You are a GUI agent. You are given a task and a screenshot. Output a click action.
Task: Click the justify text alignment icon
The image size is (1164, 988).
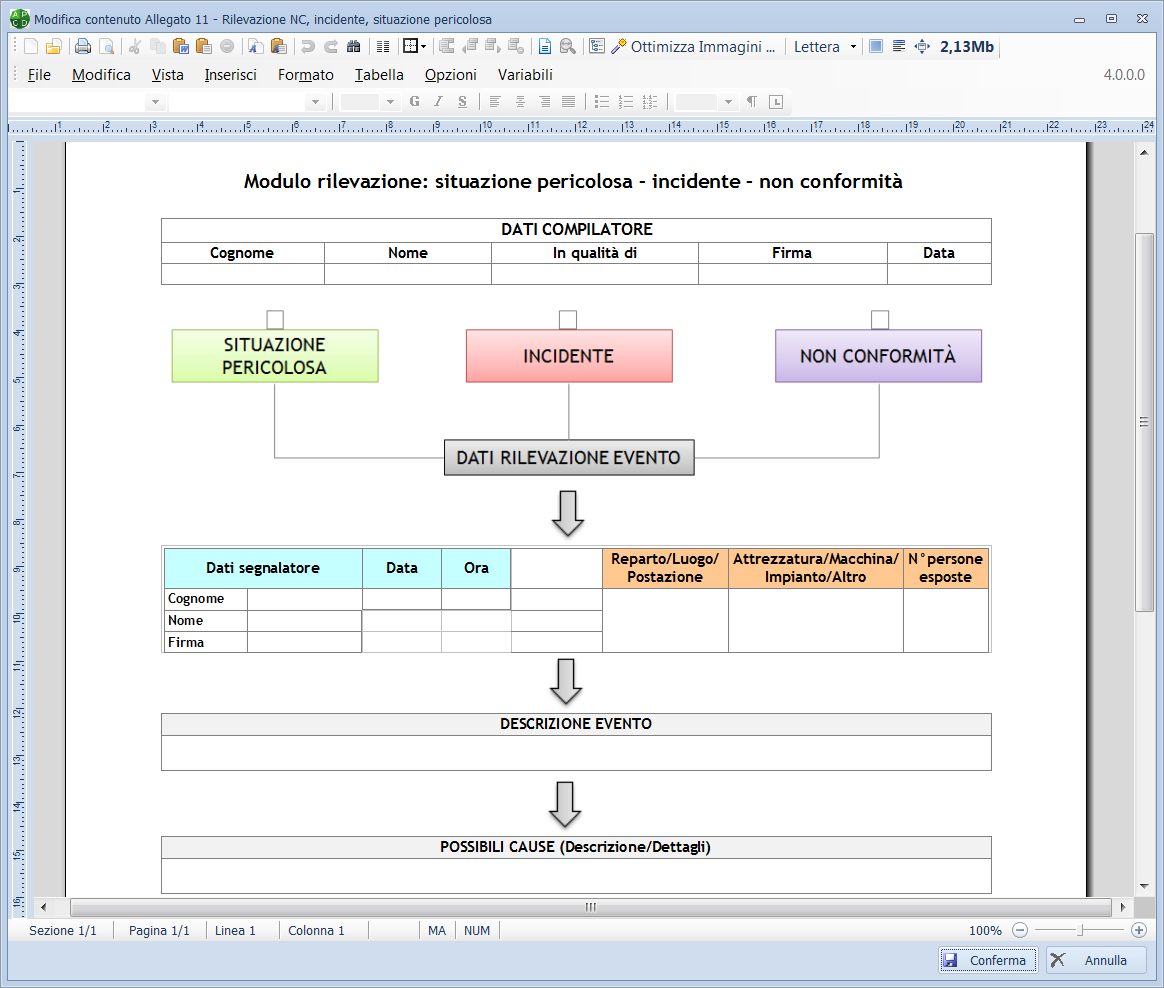[568, 101]
